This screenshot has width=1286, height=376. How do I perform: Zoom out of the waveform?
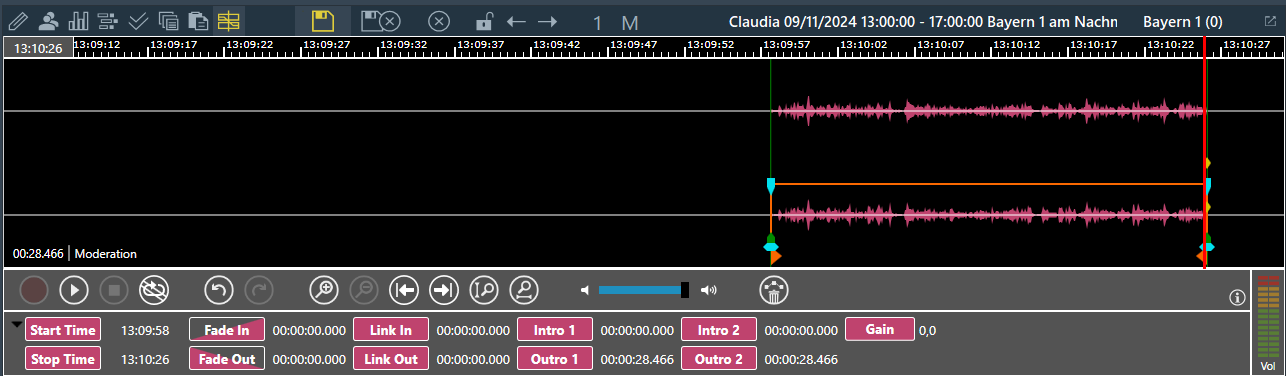tap(363, 290)
